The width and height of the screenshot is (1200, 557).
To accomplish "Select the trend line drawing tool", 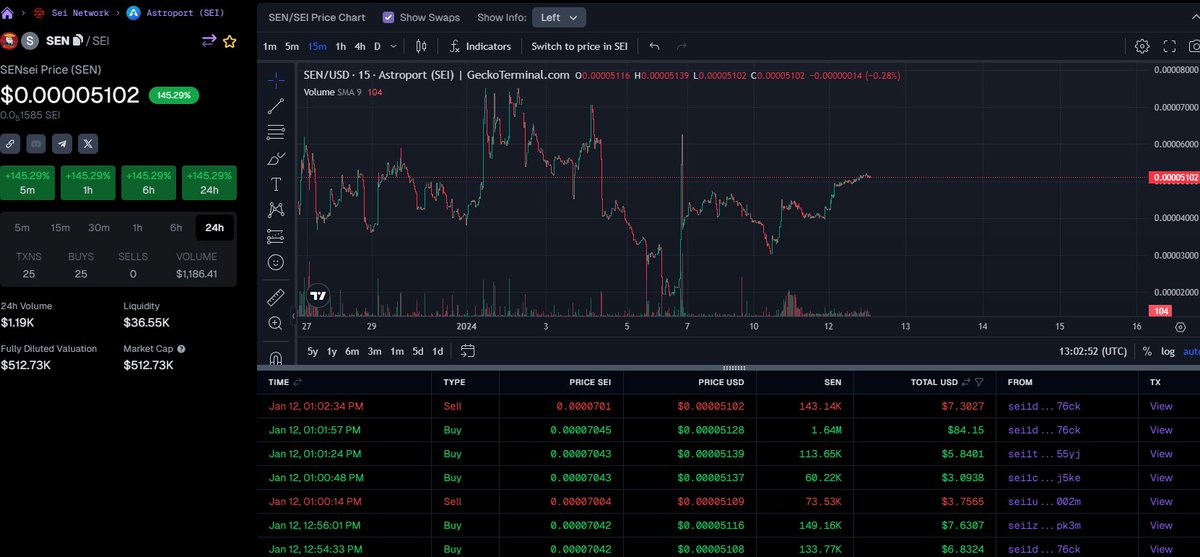I will pos(276,106).
